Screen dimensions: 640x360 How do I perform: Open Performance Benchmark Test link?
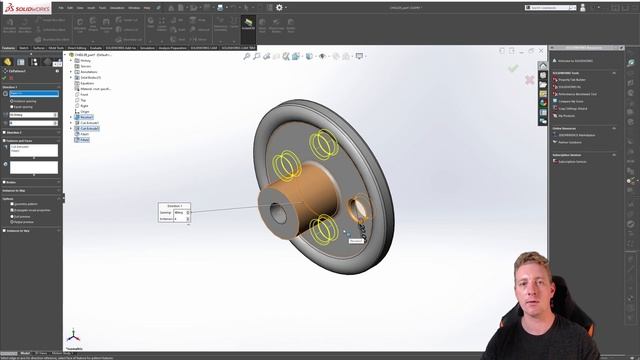[577, 94]
